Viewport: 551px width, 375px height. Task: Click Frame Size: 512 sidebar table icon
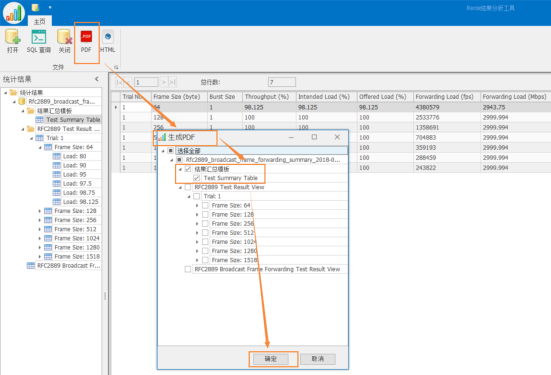[x=48, y=229]
